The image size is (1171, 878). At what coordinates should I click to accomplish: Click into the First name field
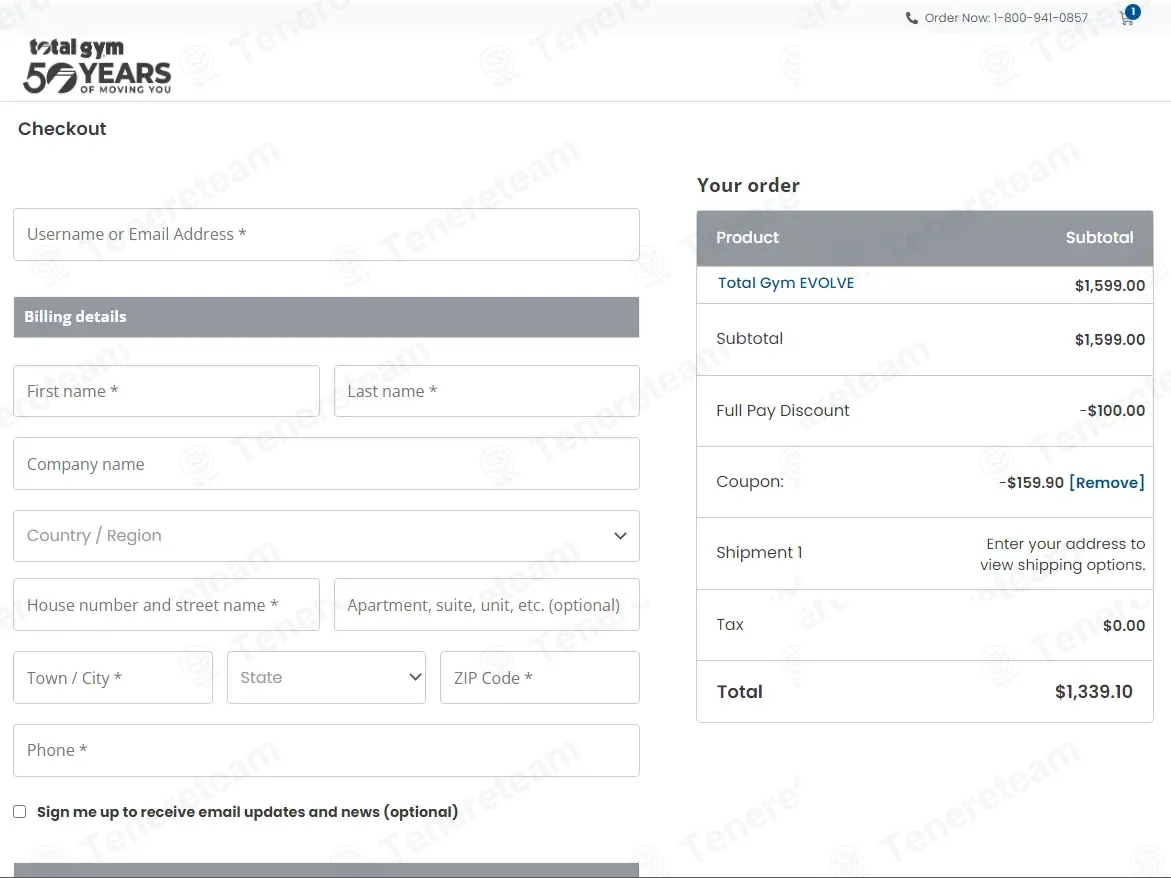[167, 391]
